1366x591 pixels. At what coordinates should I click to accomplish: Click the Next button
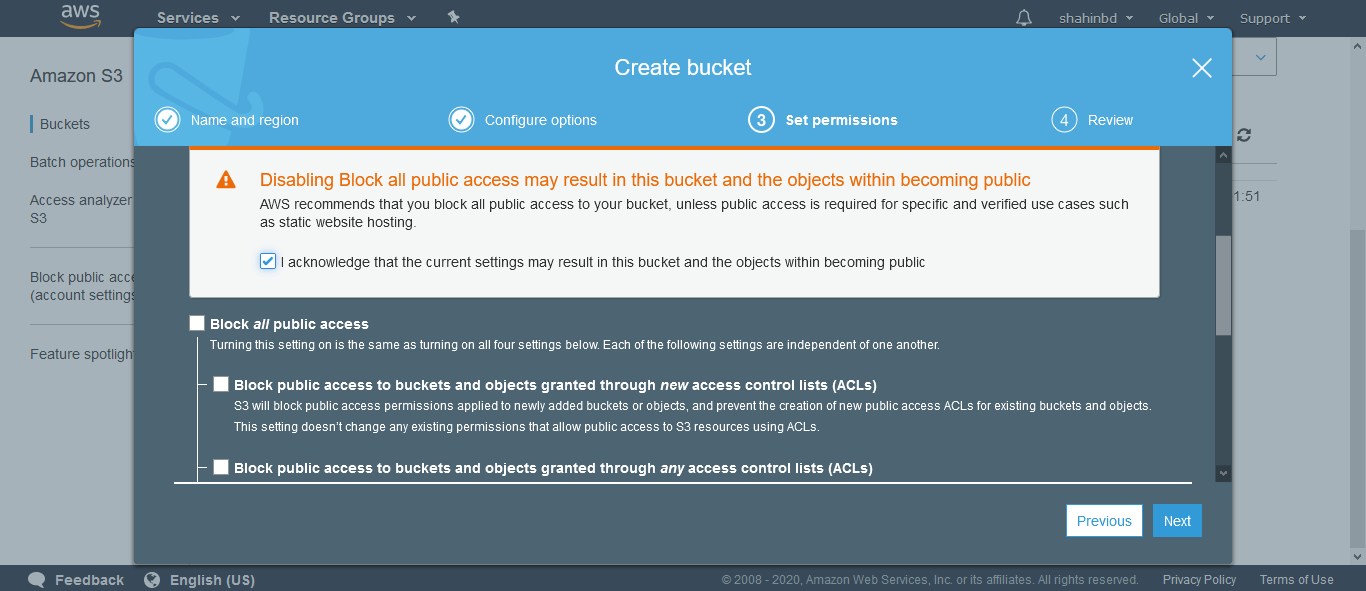click(x=1177, y=521)
